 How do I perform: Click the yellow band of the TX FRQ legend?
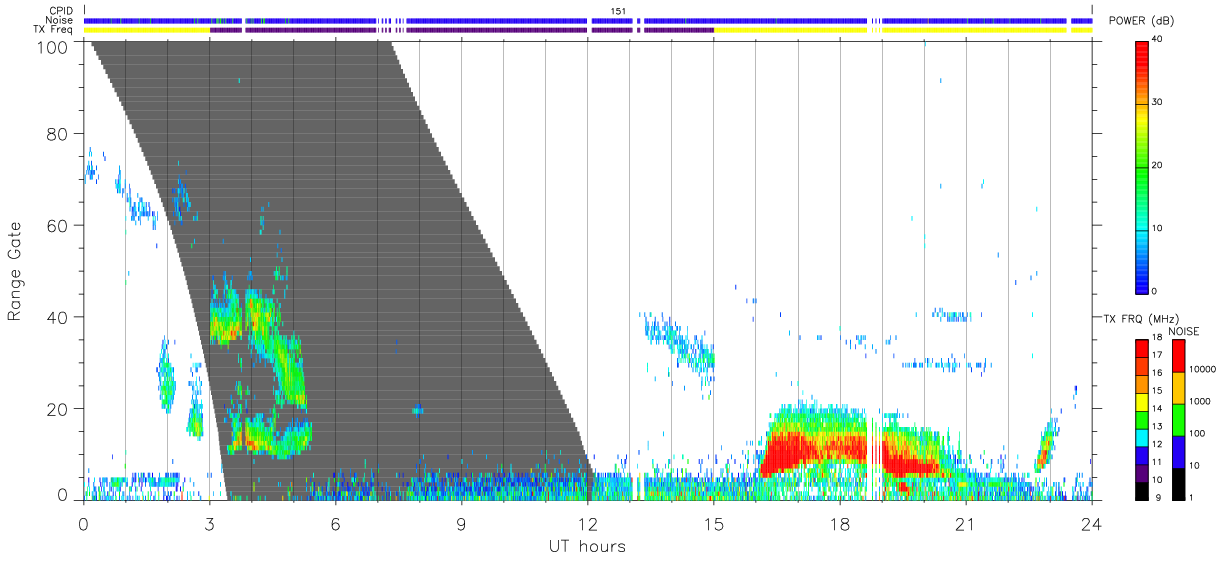[1142, 402]
